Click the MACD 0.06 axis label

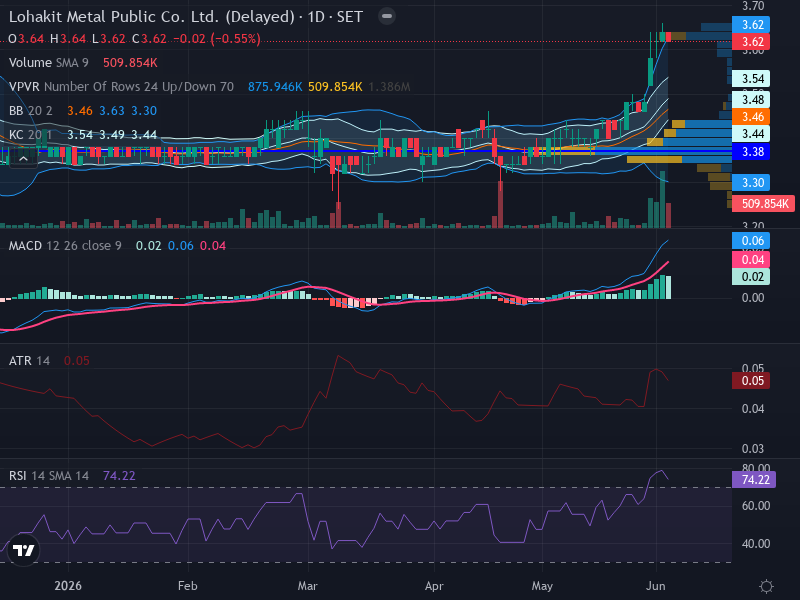(751, 241)
